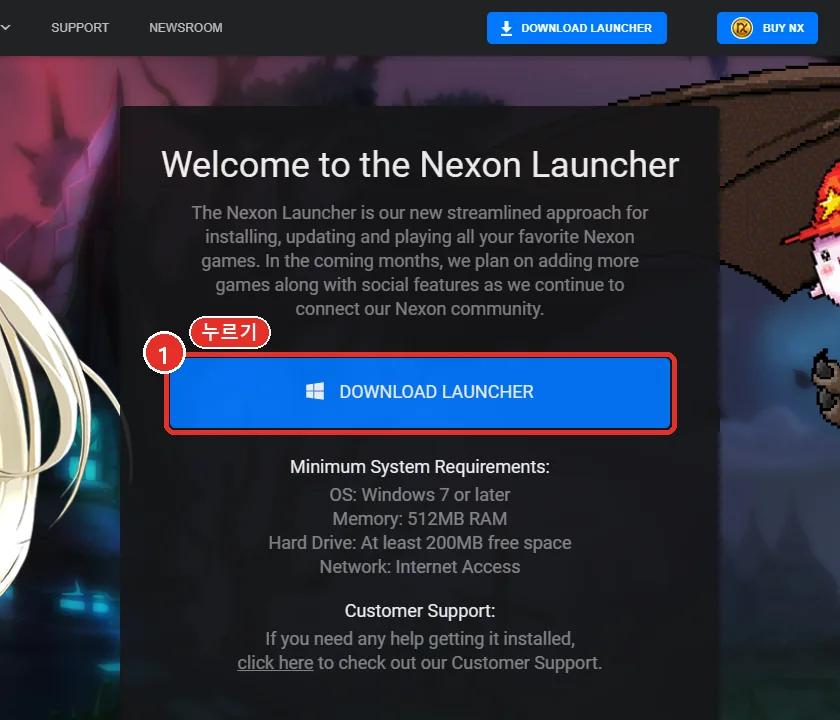Click Download Launcher in the top navigation

(x=576, y=28)
